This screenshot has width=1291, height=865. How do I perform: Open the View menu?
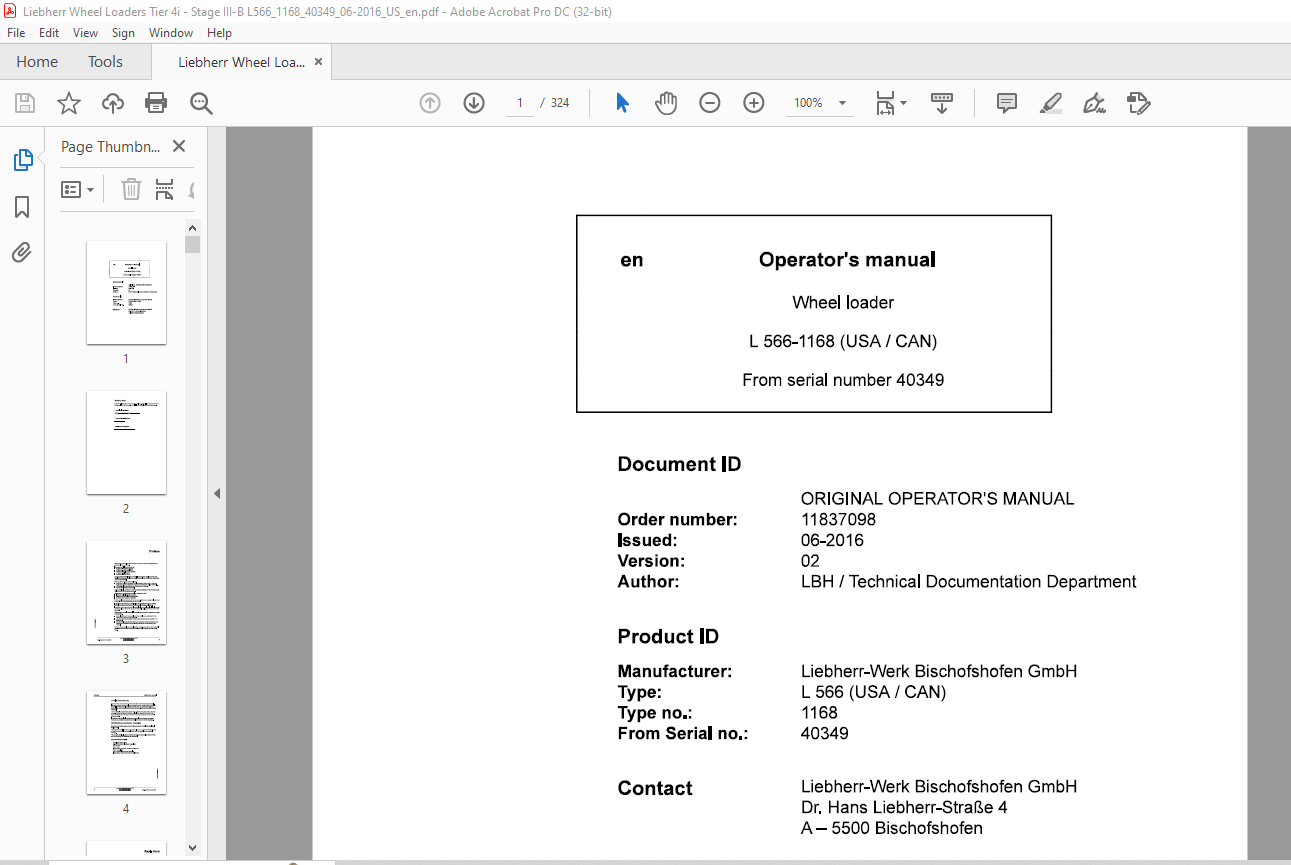(x=85, y=33)
